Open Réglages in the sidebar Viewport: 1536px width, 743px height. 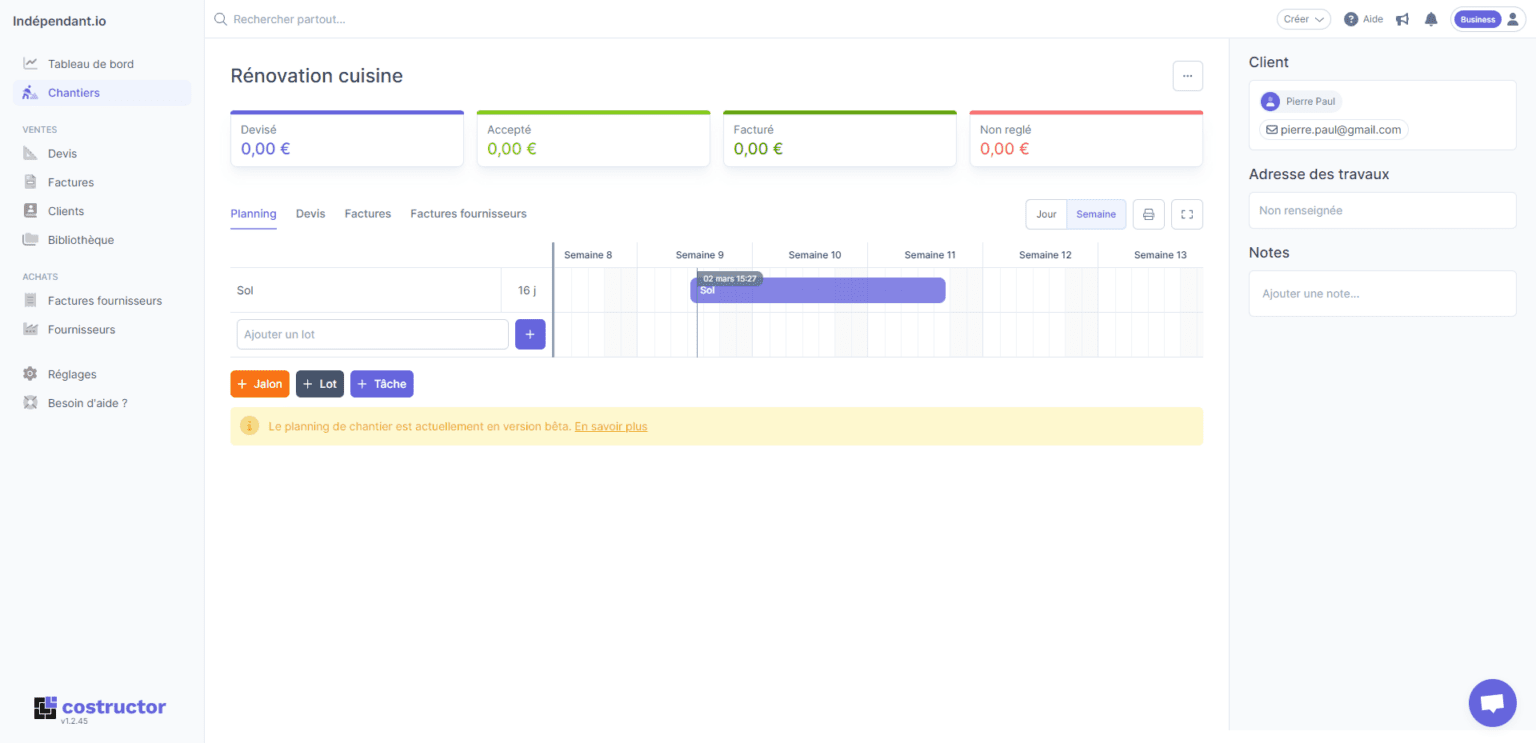click(x=72, y=374)
